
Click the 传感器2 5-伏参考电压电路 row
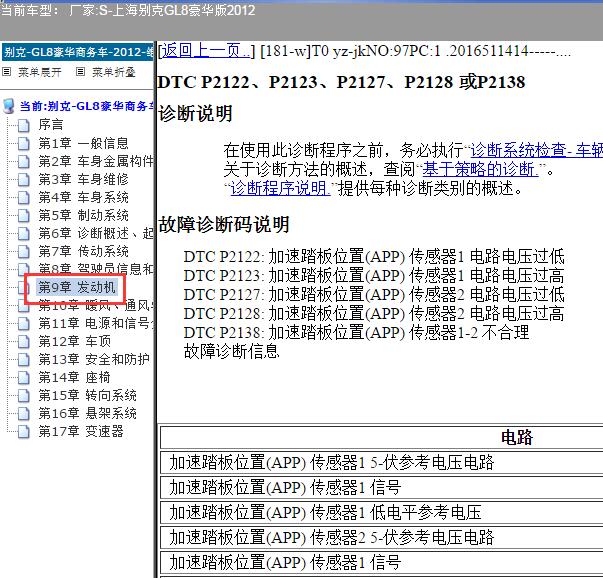coord(381,537)
